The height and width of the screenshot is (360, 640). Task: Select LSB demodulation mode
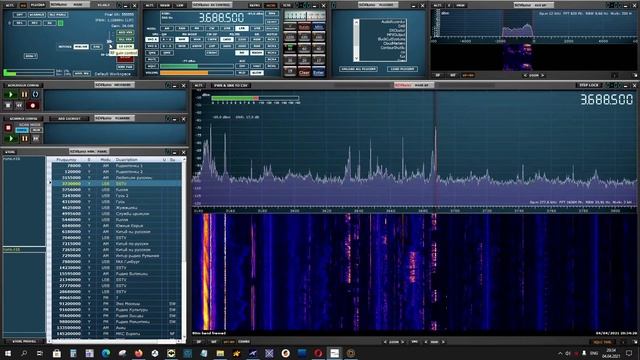tap(242, 29)
